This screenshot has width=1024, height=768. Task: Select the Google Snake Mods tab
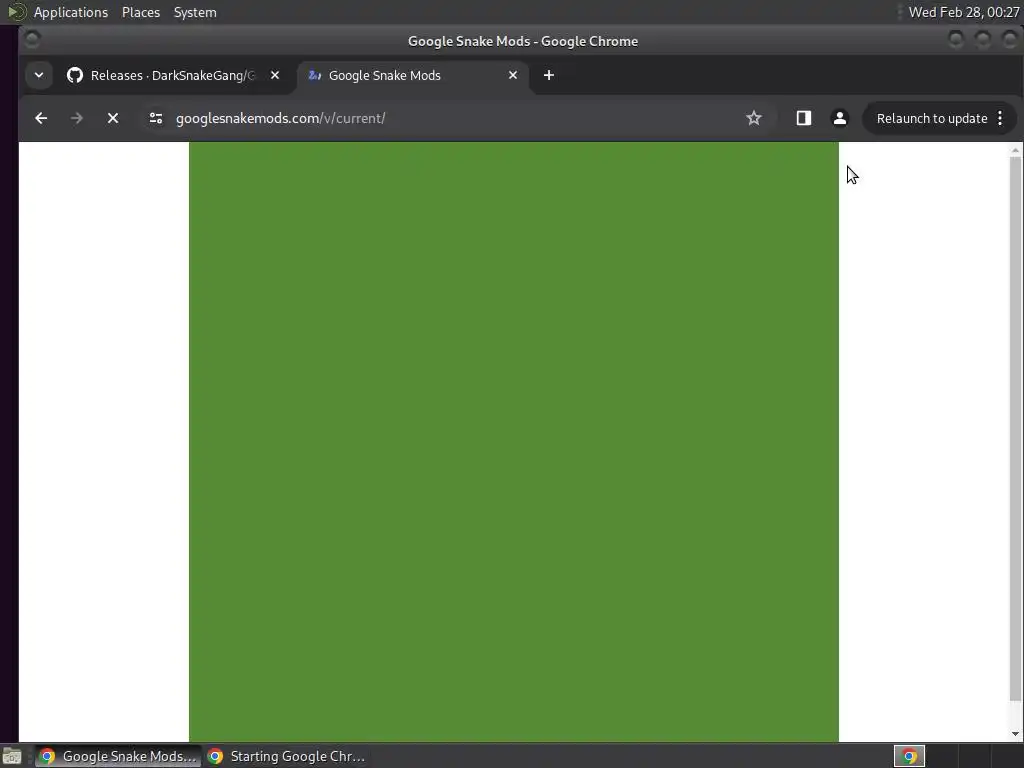click(413, 75)
